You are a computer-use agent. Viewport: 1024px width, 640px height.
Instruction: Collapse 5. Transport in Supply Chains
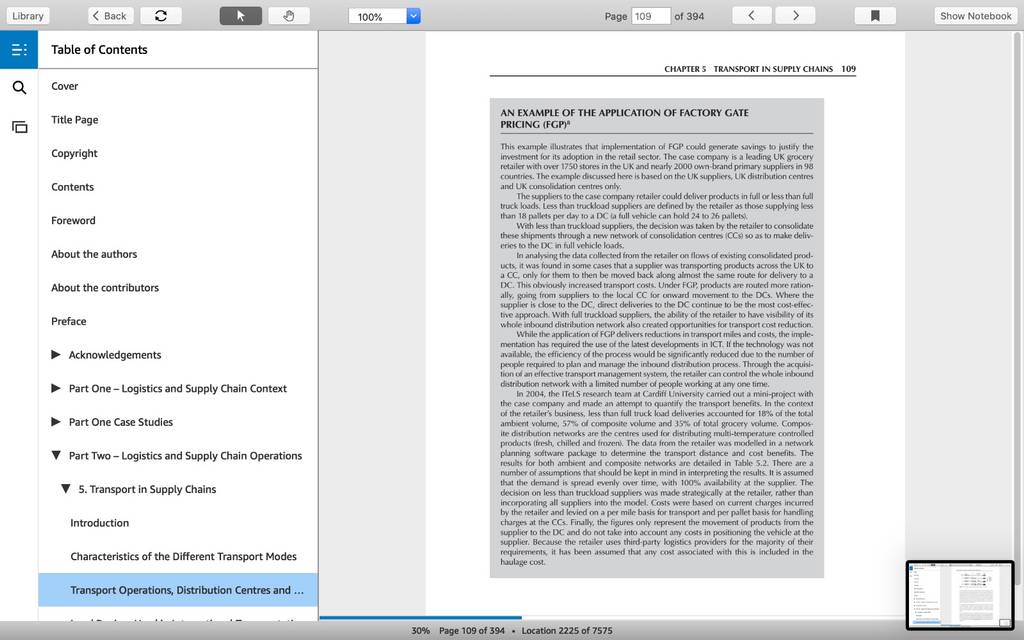pos(65,489)
